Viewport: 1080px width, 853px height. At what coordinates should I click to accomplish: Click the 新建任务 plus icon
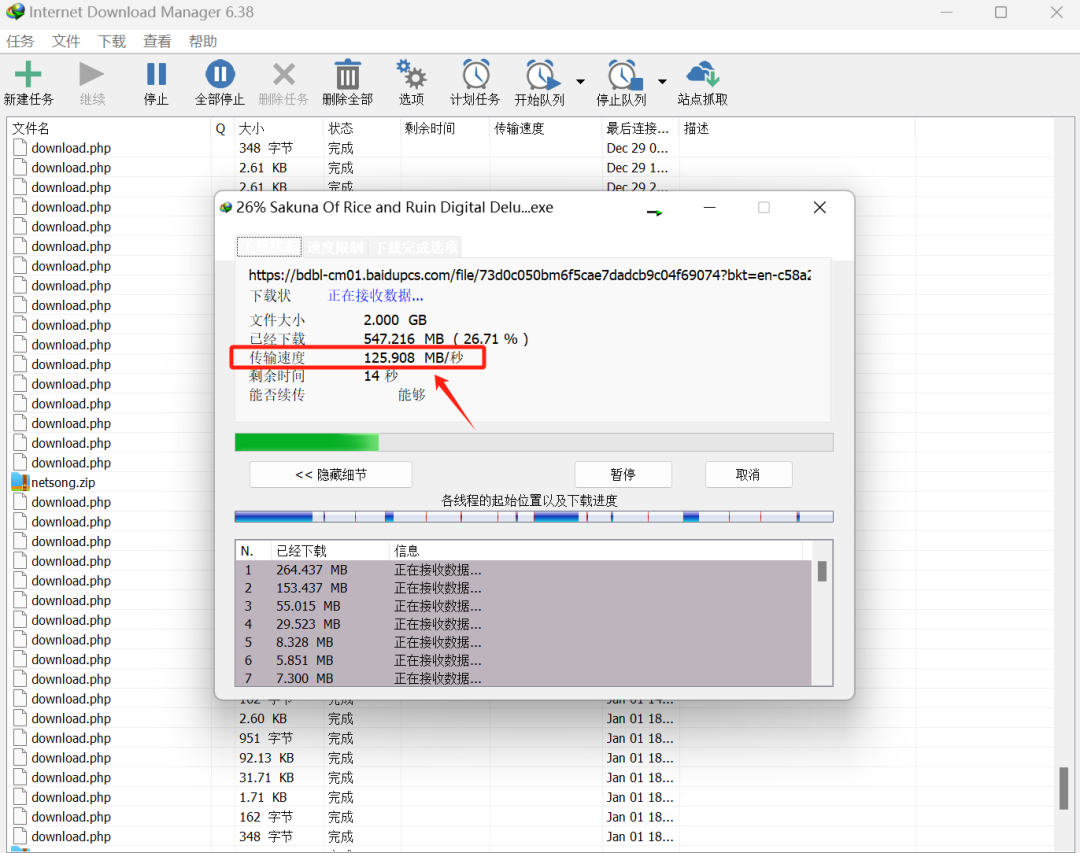(x=28, y=74)
